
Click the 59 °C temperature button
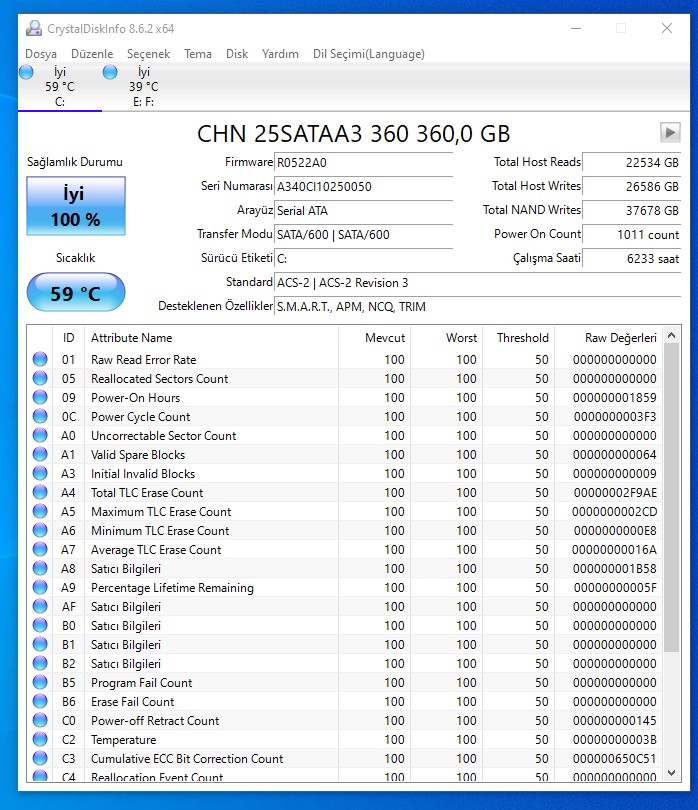point(76,293)
